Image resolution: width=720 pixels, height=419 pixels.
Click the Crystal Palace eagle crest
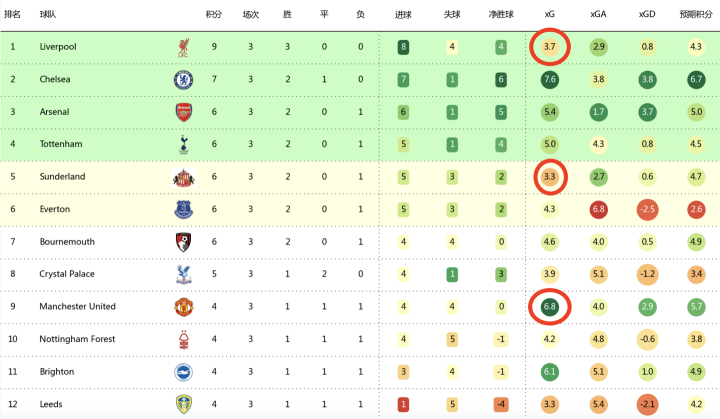click(x=184, y=275)
